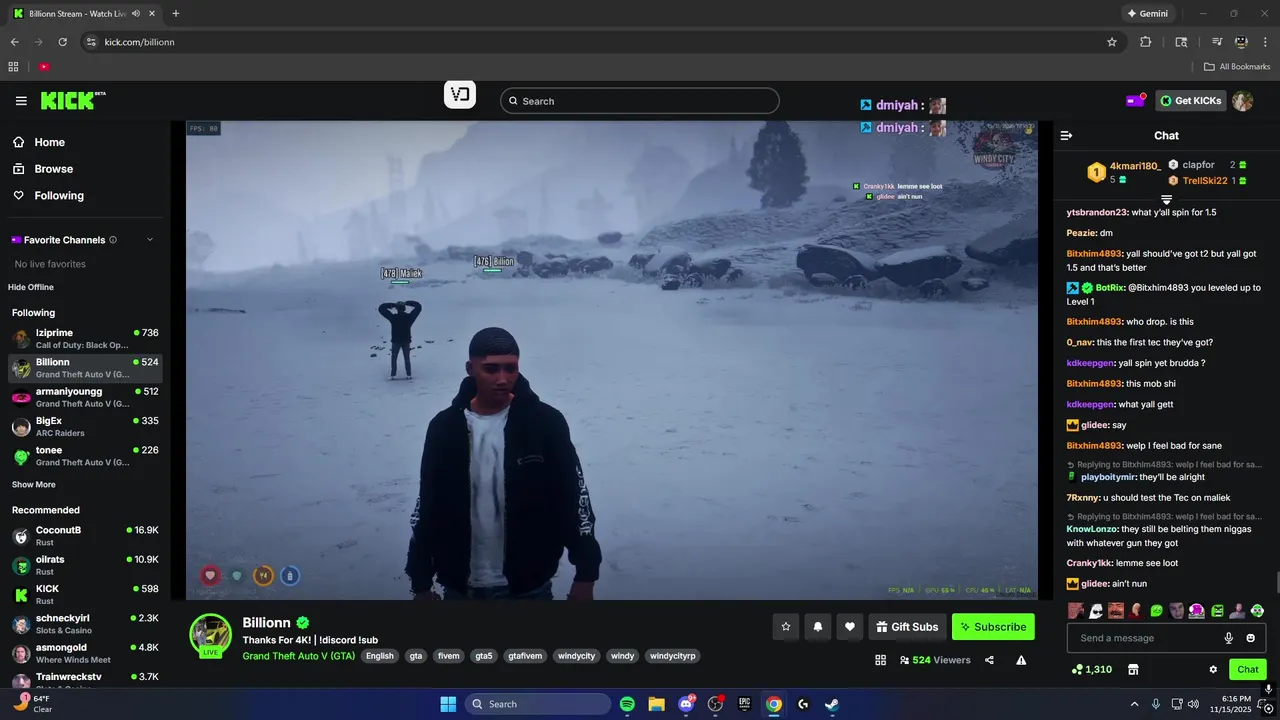Select the fivem tag
This screenshot has height=720, width=1280.
click(449, 656)
